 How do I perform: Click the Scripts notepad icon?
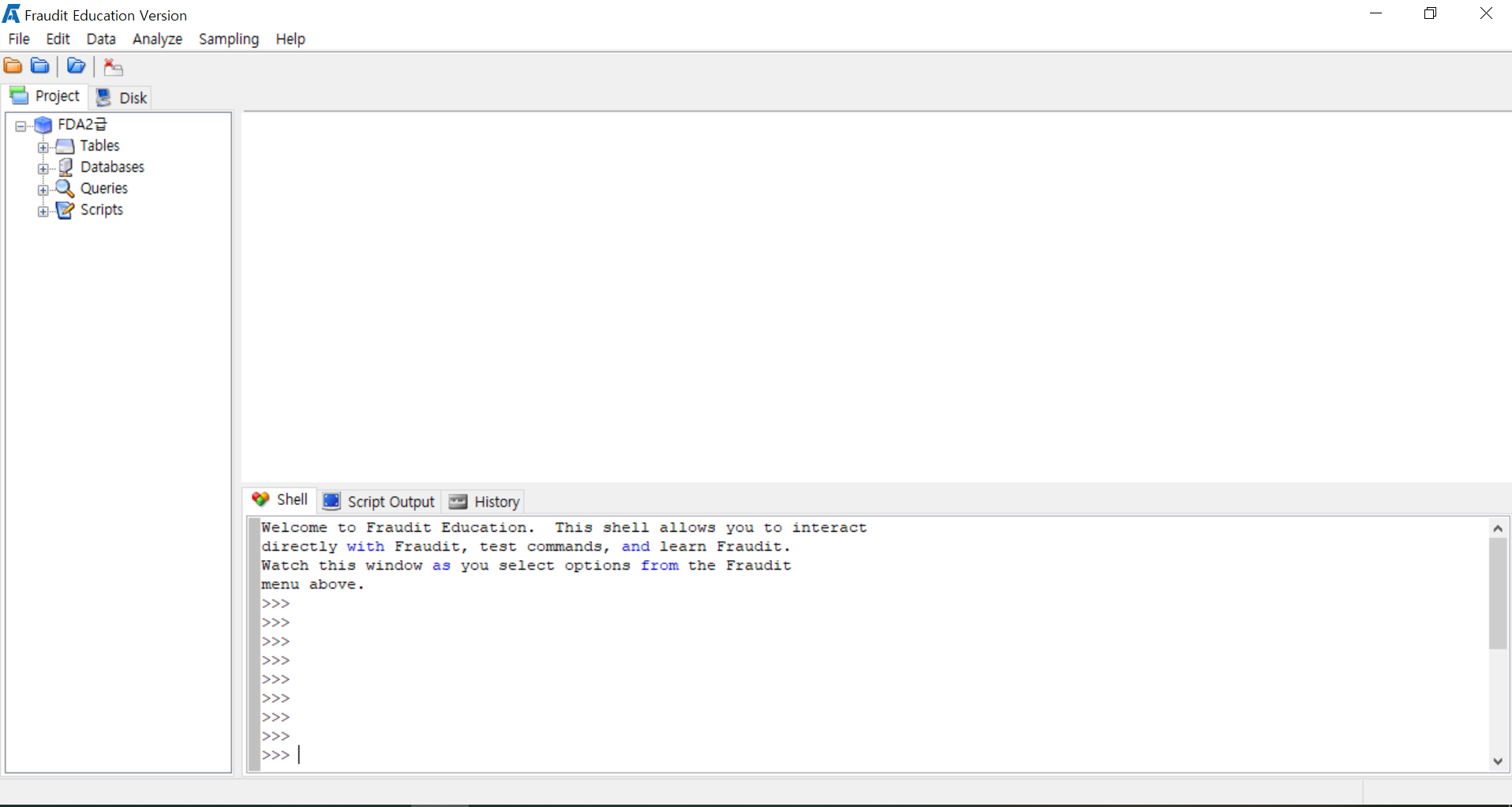click(65, 210)
